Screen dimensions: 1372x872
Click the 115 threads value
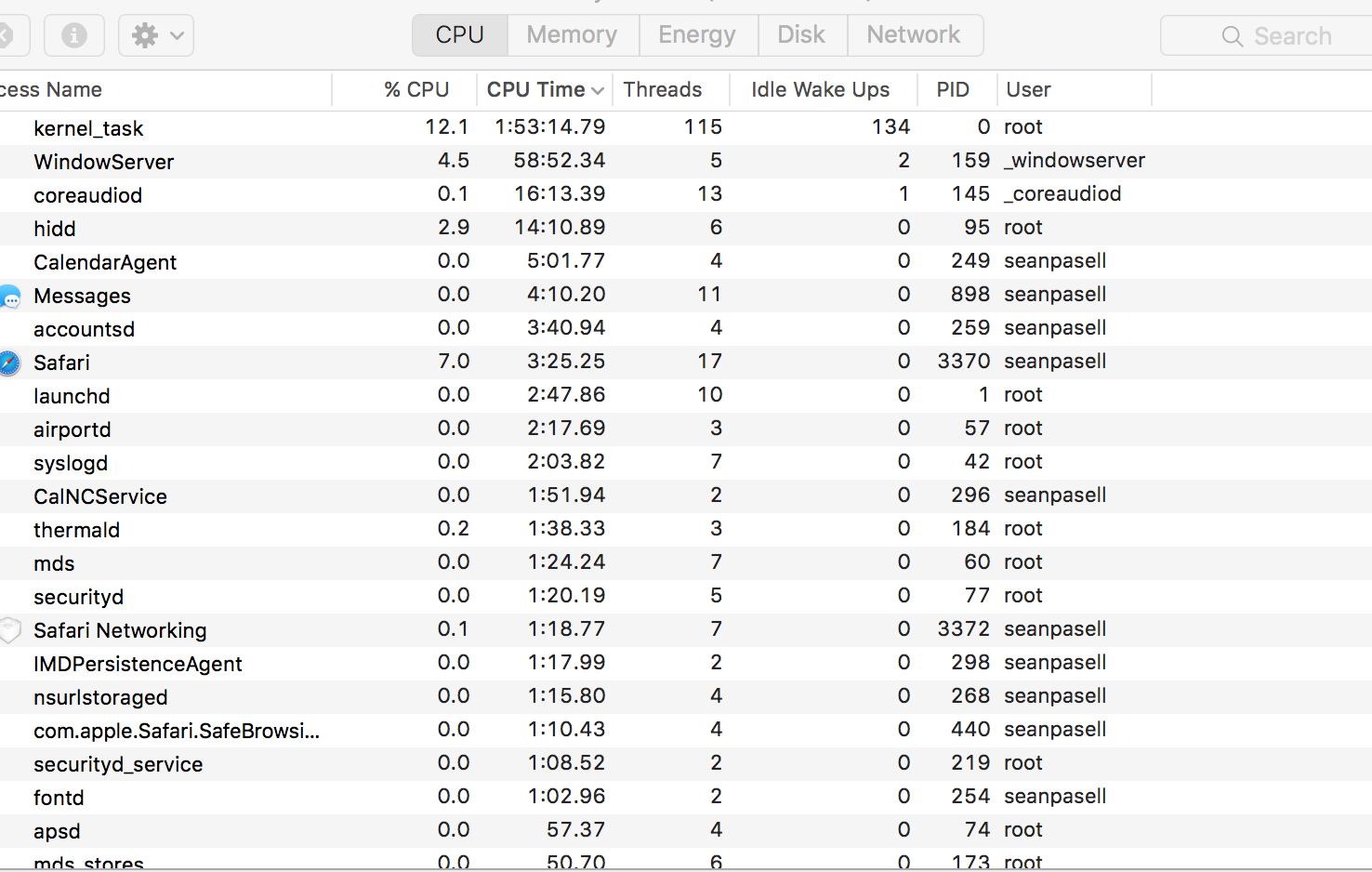pyautogui.click(x=703, y=126)
